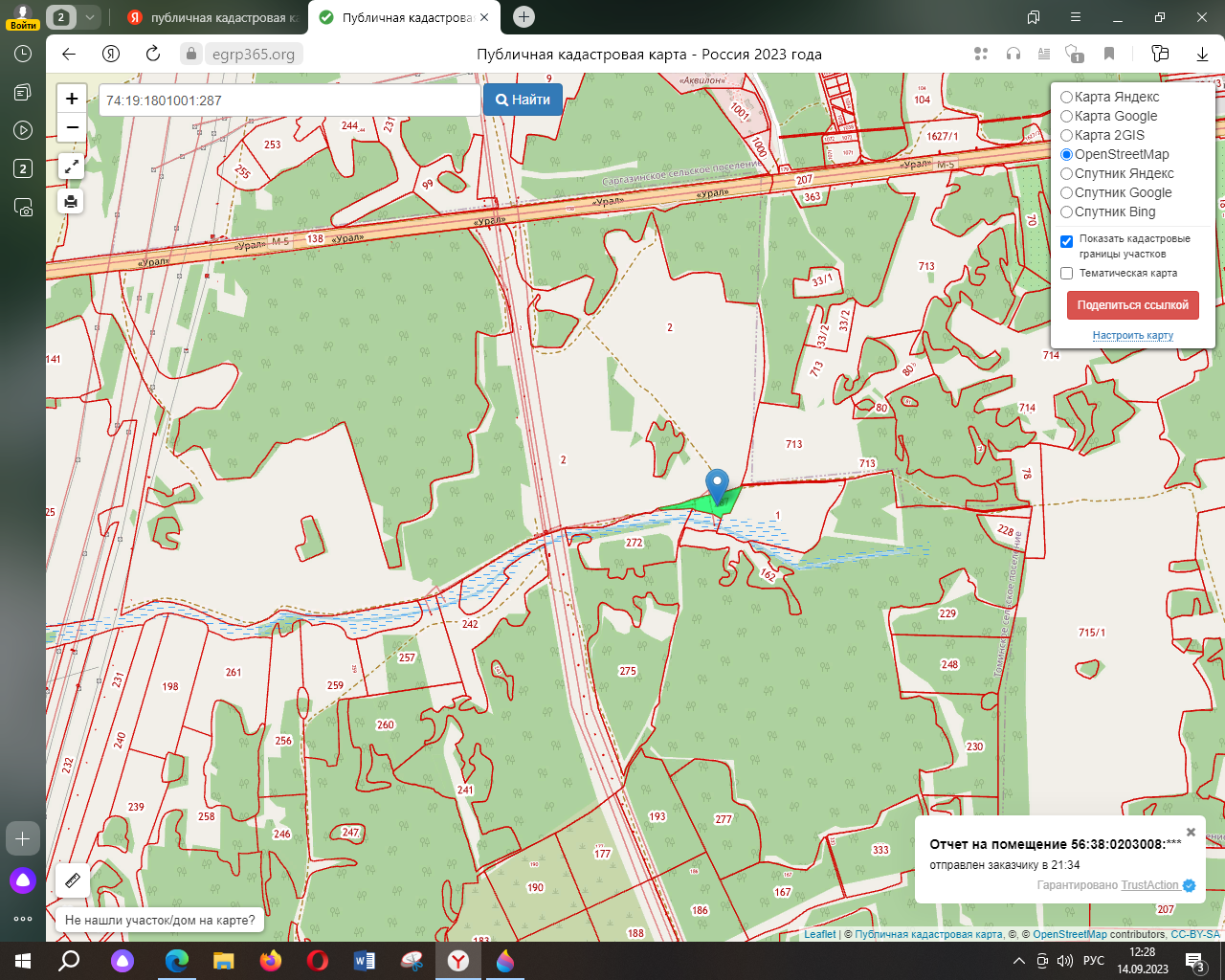Open the browser hamburger menu
The image size is (1225, 980).
point(1076,17)
